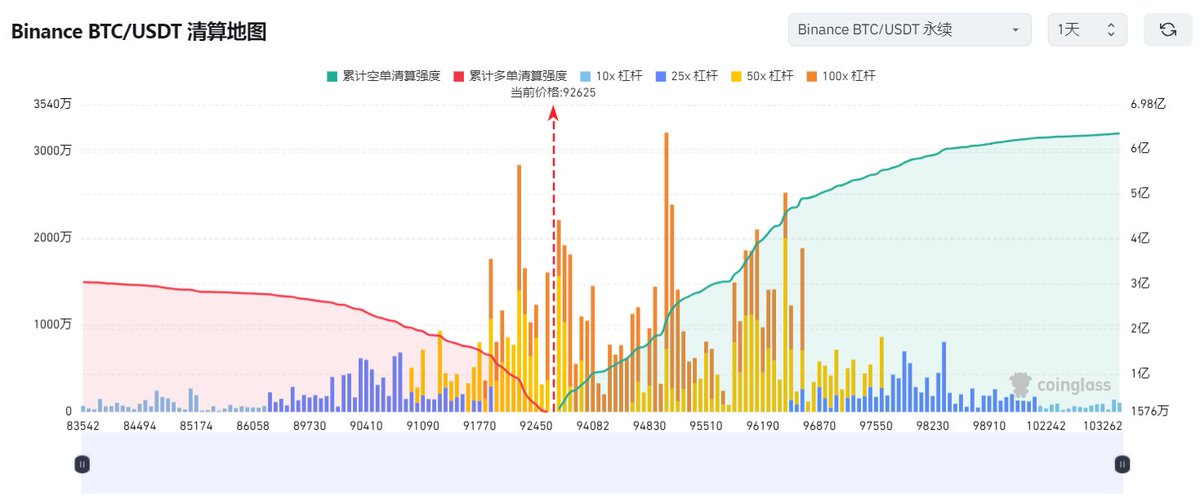Image resolution: width=1200 pixels, height=502 pixels.
Task: Click the refresh icon button
Action: coord(1167,30)
